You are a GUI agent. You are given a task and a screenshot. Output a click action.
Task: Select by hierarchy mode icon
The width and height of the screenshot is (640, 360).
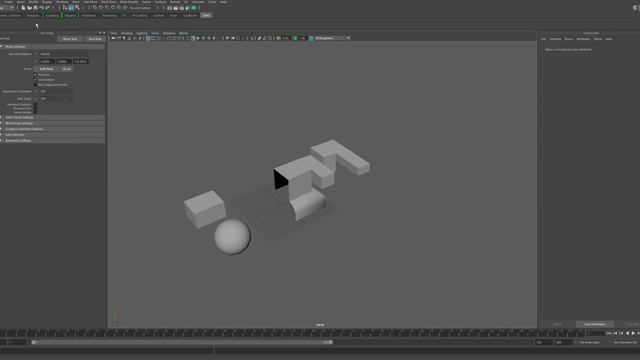[x=65, y=8]
